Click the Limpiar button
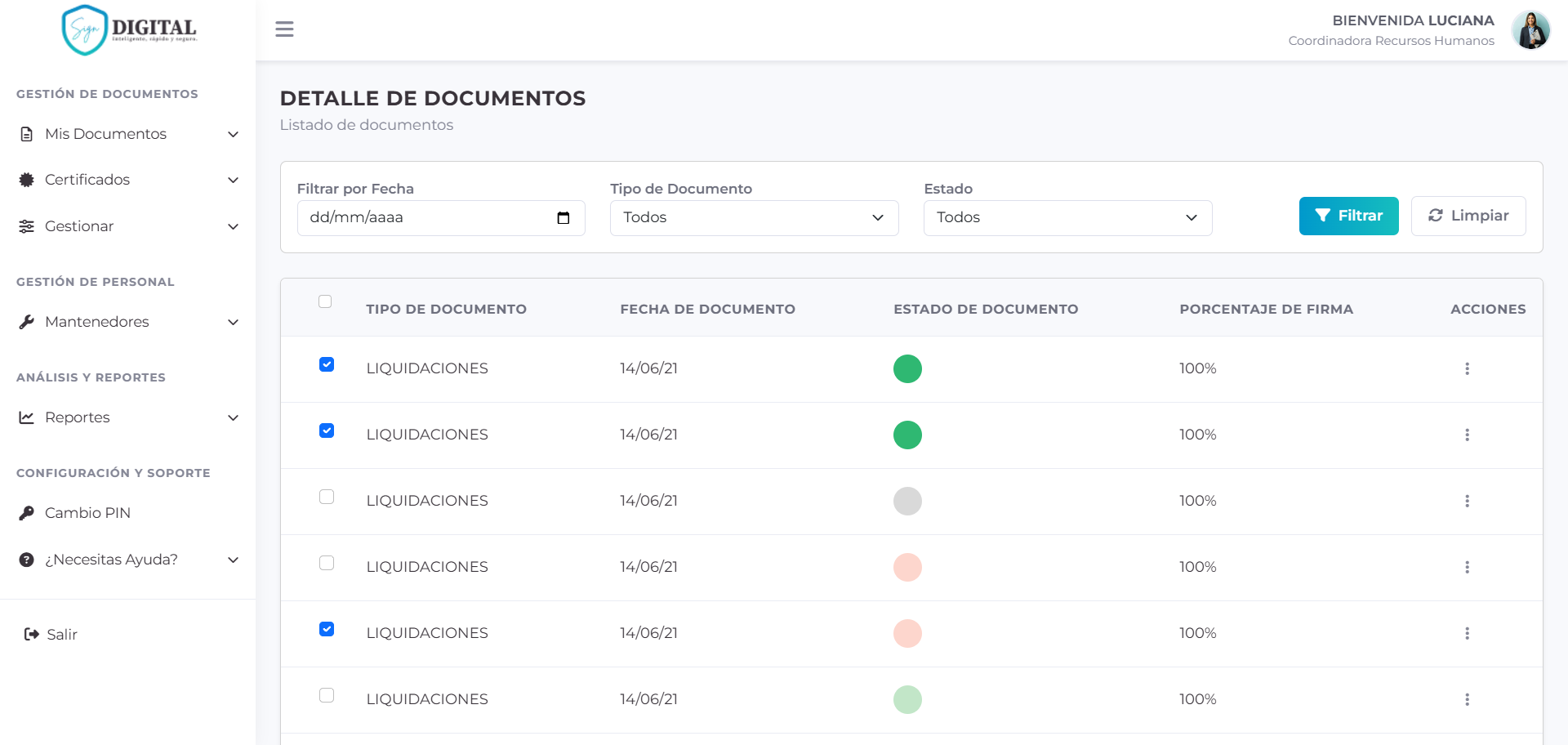The height and width of the screenshot is (745, 1568). coord(1468,216)
